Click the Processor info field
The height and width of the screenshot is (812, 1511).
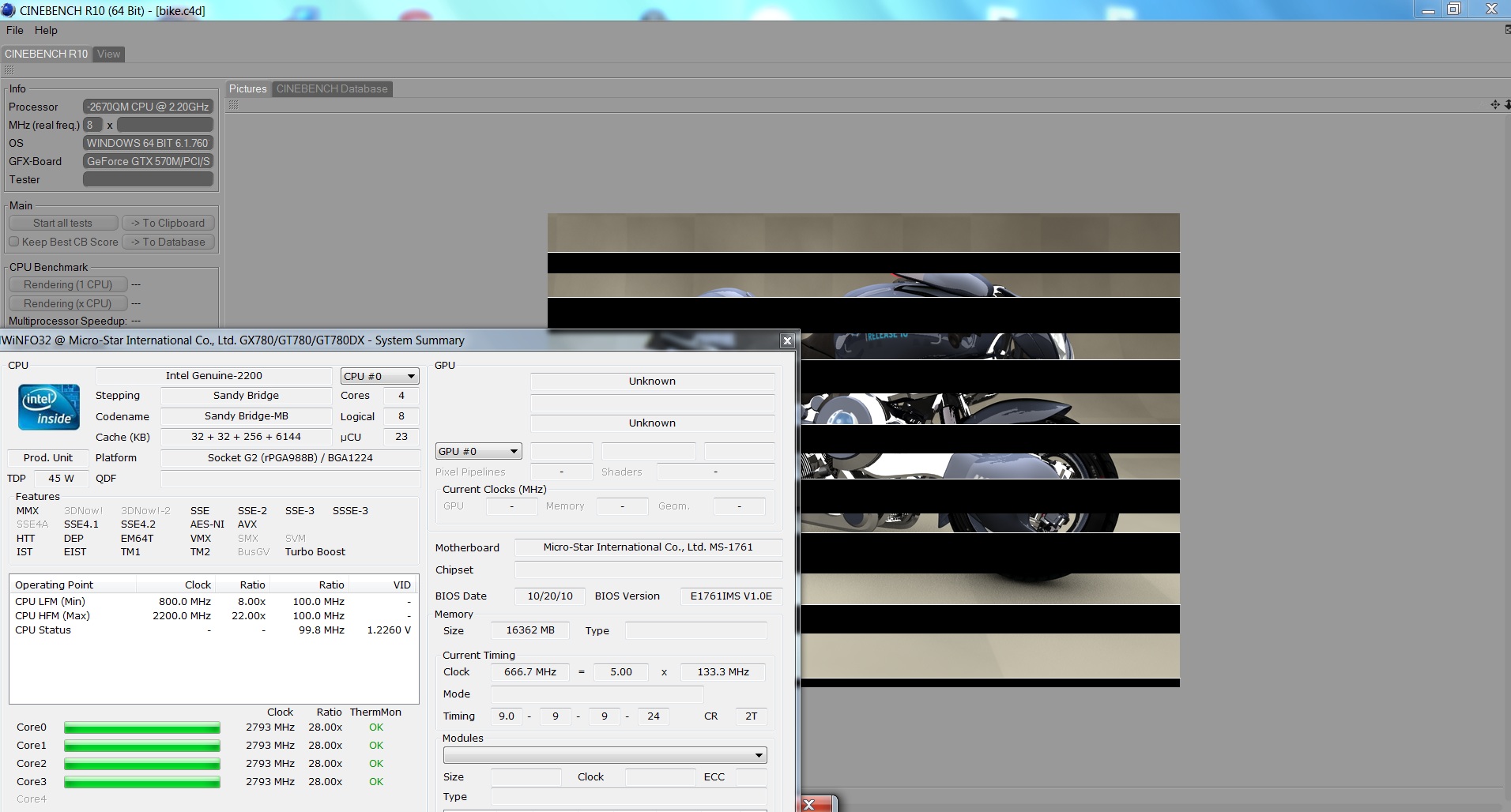point(148,107)
